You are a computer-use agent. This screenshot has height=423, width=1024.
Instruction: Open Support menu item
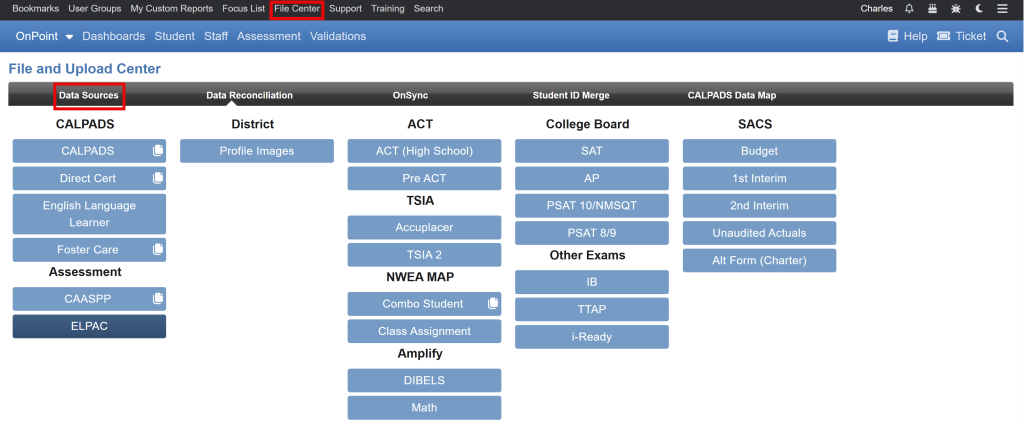click(345, 8)
